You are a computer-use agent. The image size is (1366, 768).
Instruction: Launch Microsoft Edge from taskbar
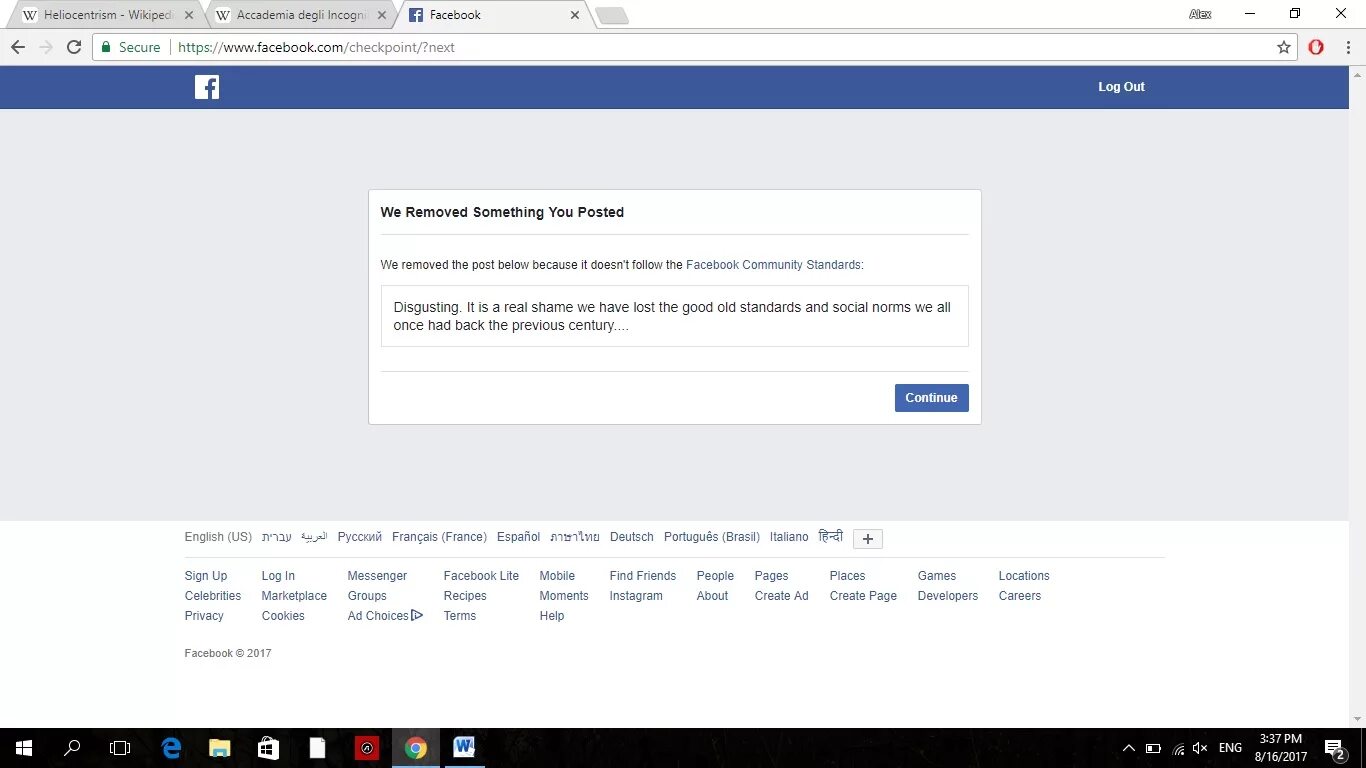(x=172, y=748)
